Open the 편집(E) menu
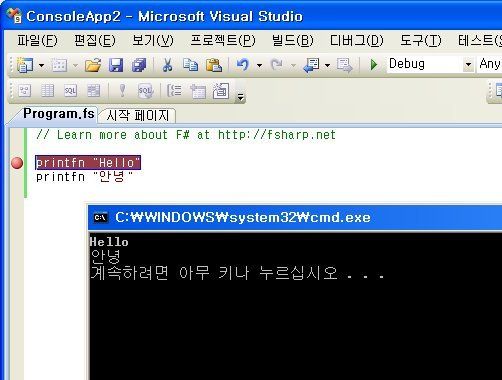This screenshot has width=502, height=380. [x=95, y=41]
